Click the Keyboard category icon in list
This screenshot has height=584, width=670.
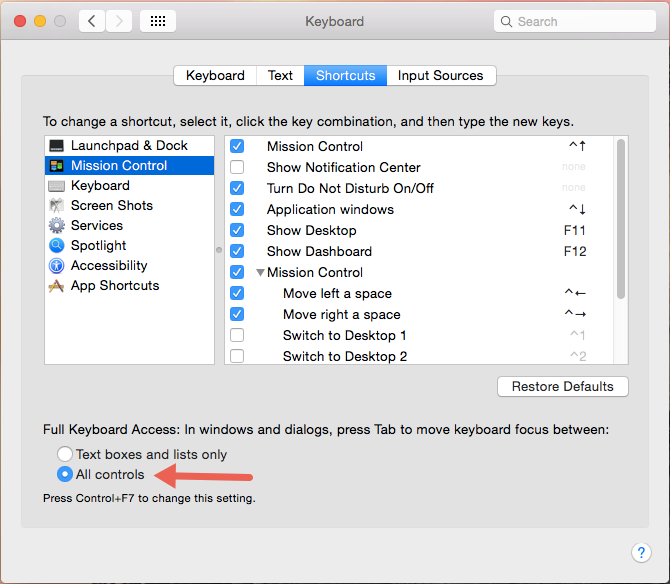pyautogui.click(x=57, y=186)
